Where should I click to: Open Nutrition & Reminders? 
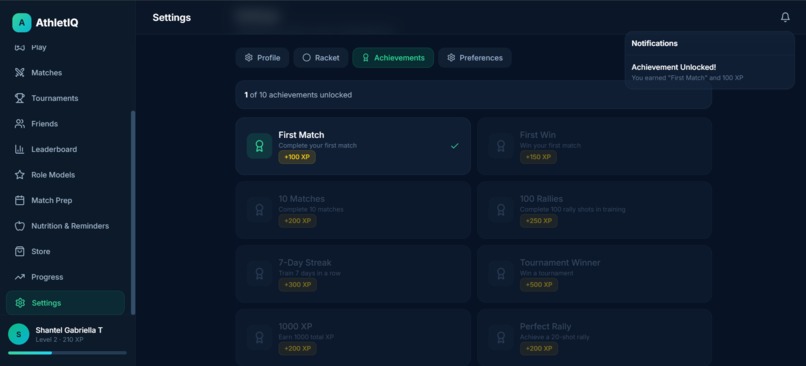coord(65,226)
